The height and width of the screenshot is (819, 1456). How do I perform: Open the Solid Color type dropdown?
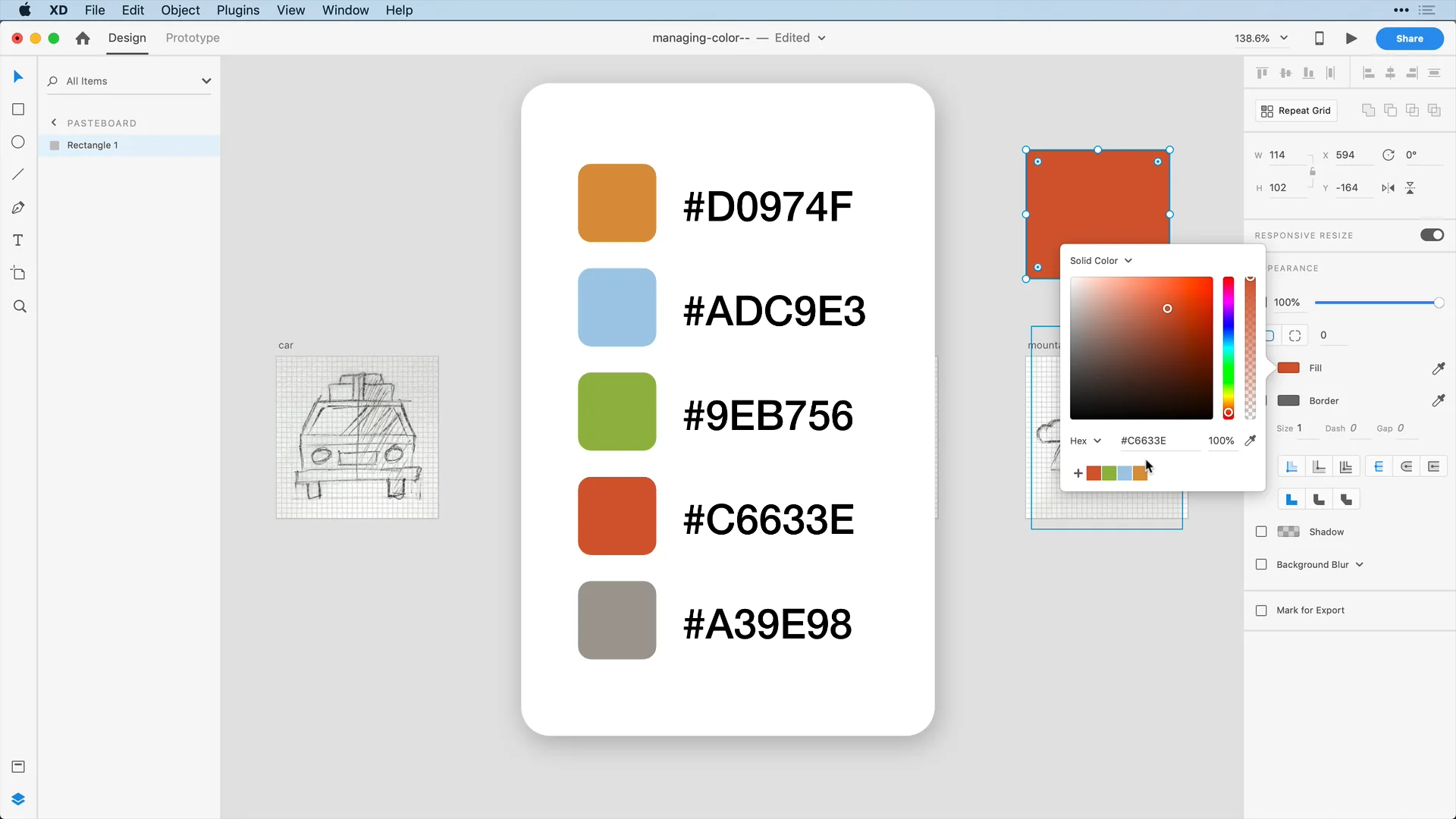tap(1101, 260)
